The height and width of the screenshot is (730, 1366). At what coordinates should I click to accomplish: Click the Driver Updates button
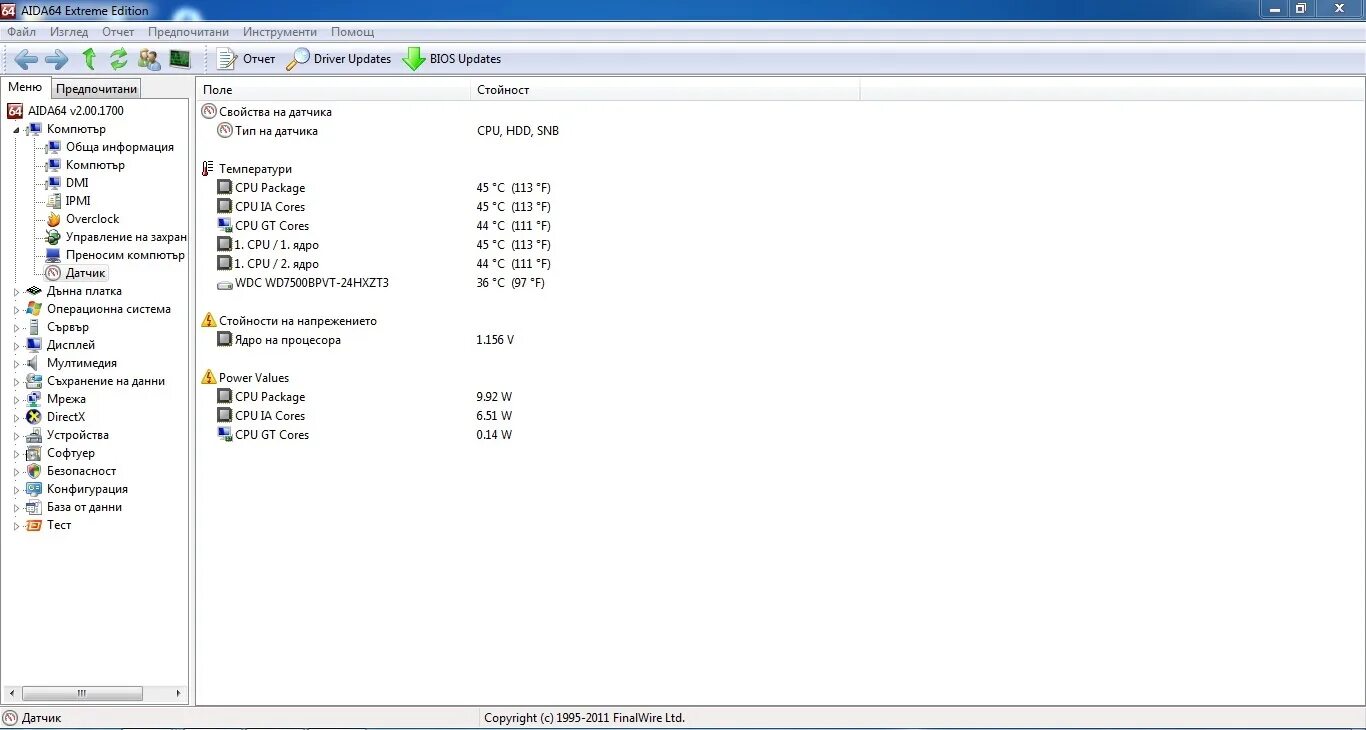[x=339, y=59]
